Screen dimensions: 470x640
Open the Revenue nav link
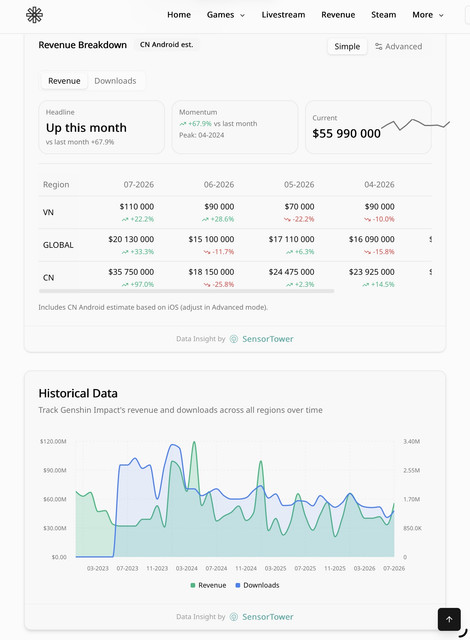(338, 15)
